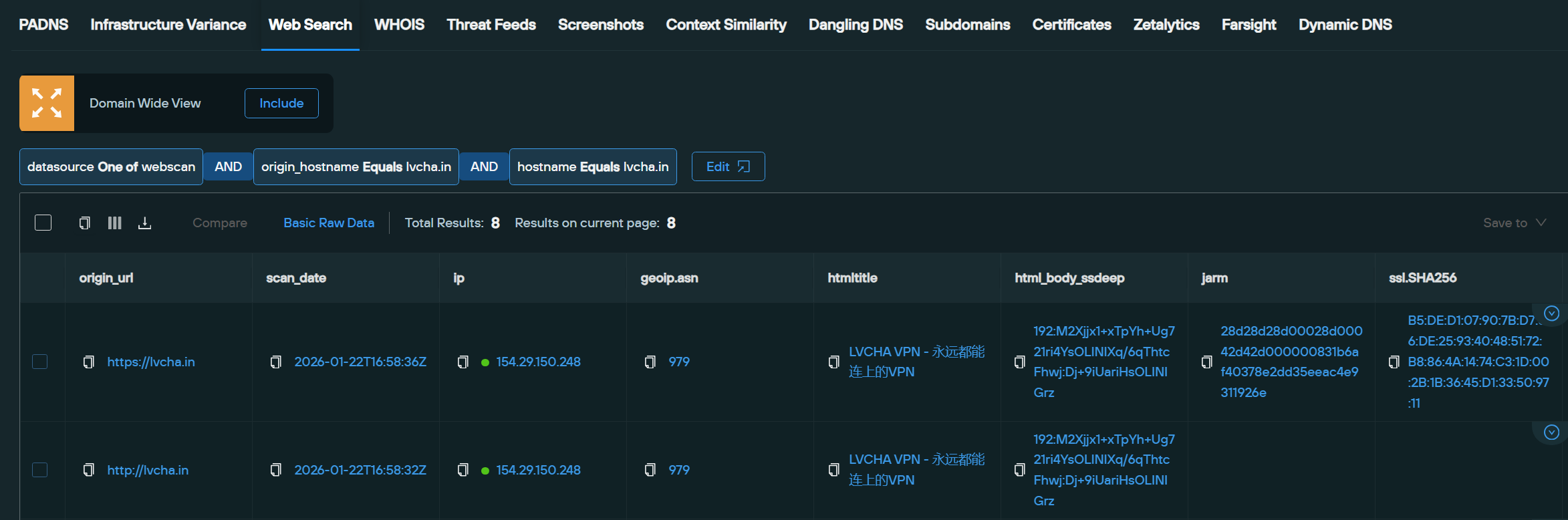Open the Context Similarity tab
The width and height of the screenshot is (1568, 520).
(x=726, y=25)
